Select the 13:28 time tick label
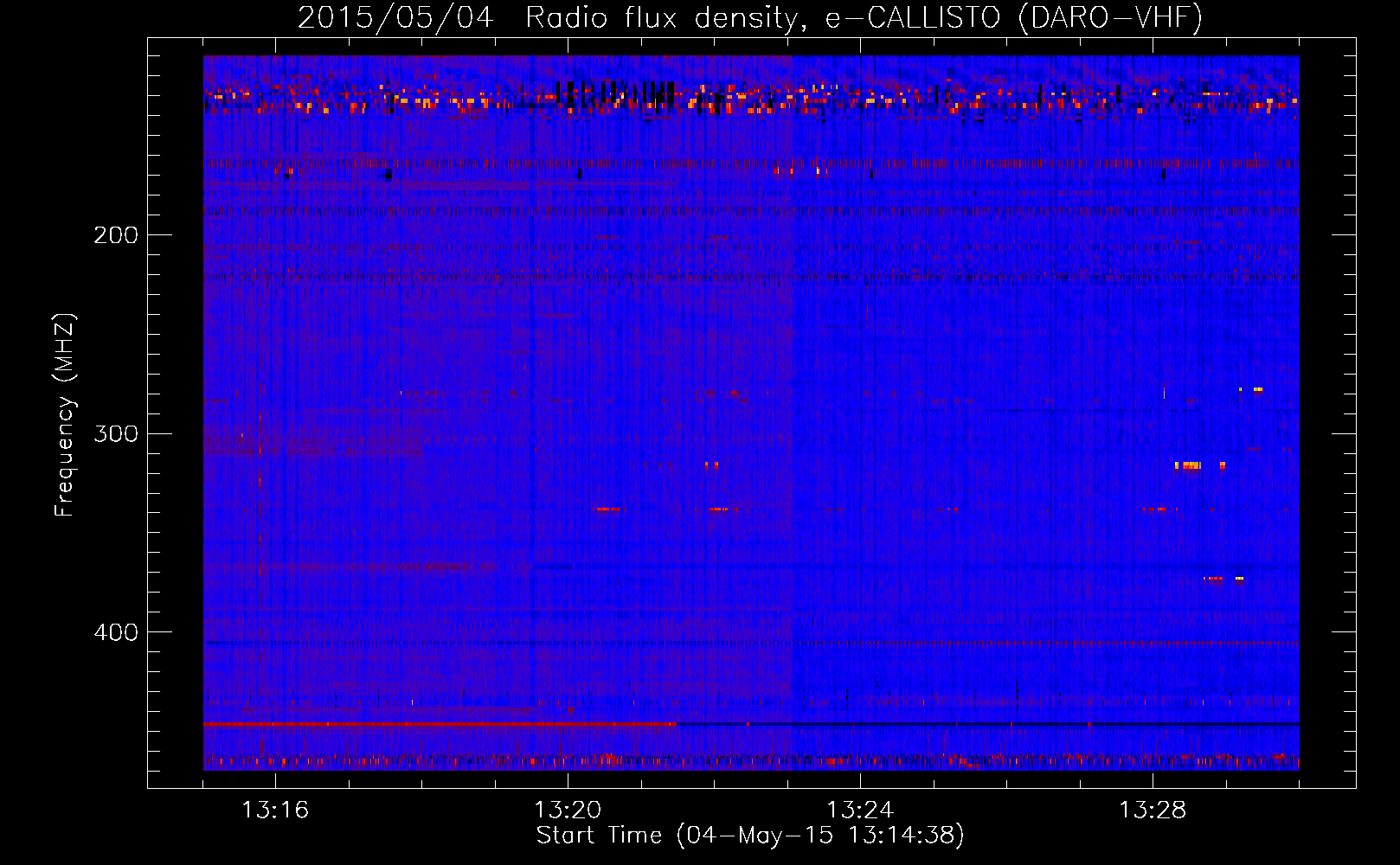 [x=1152, y=811]
